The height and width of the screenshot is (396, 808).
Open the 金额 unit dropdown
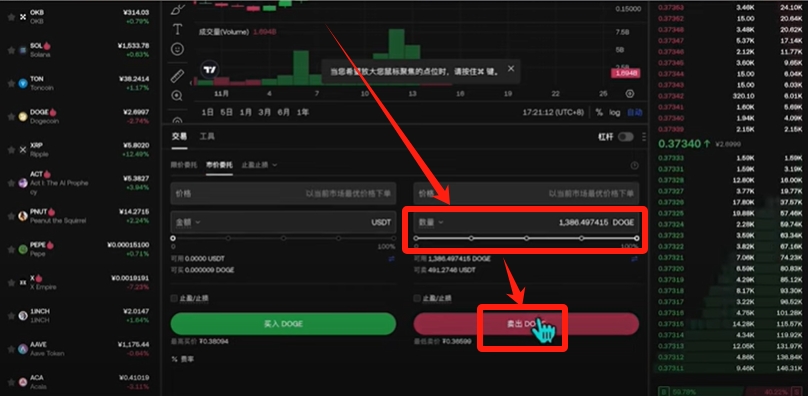[188, 223]
